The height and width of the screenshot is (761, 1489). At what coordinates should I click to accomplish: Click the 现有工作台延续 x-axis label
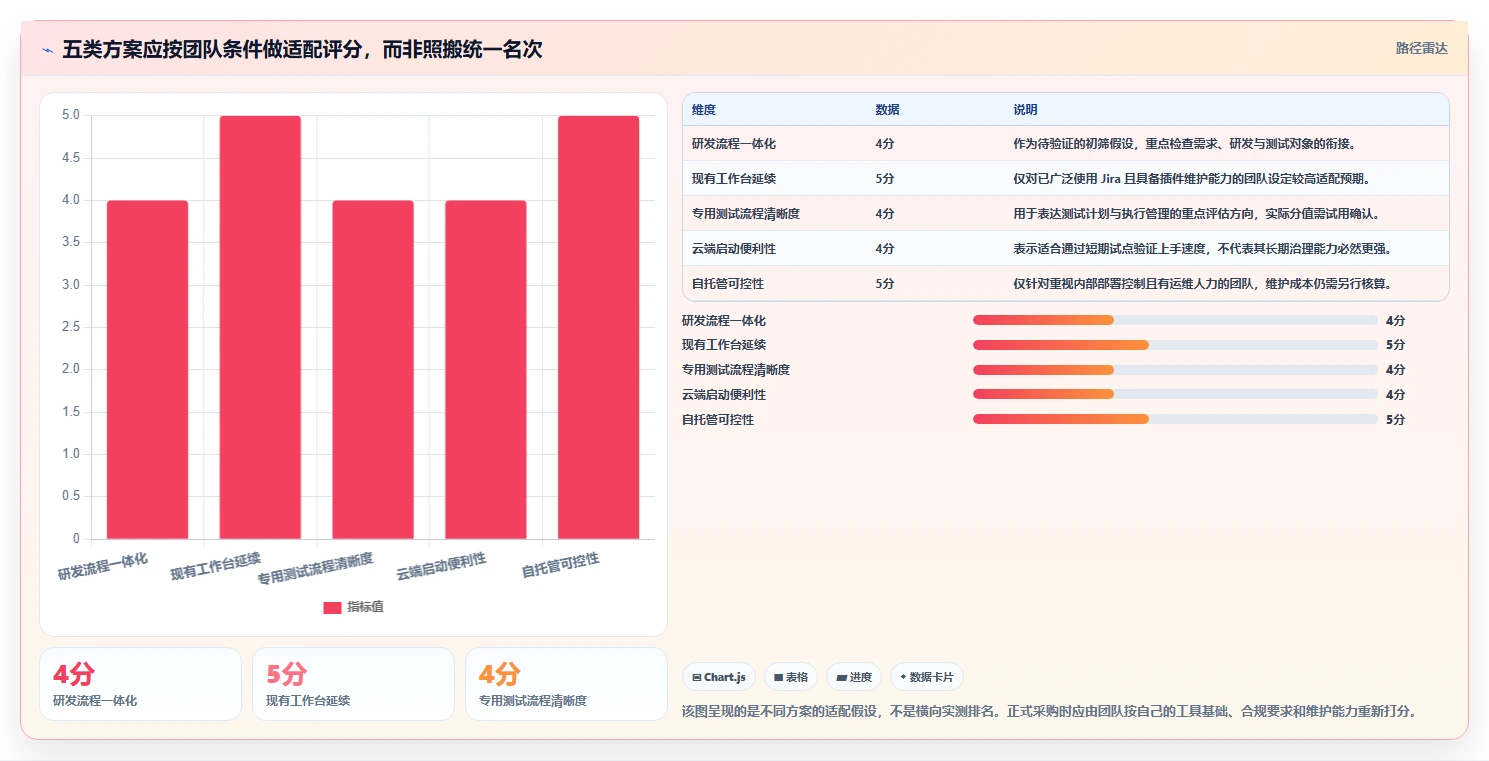[x=215, y=566]
